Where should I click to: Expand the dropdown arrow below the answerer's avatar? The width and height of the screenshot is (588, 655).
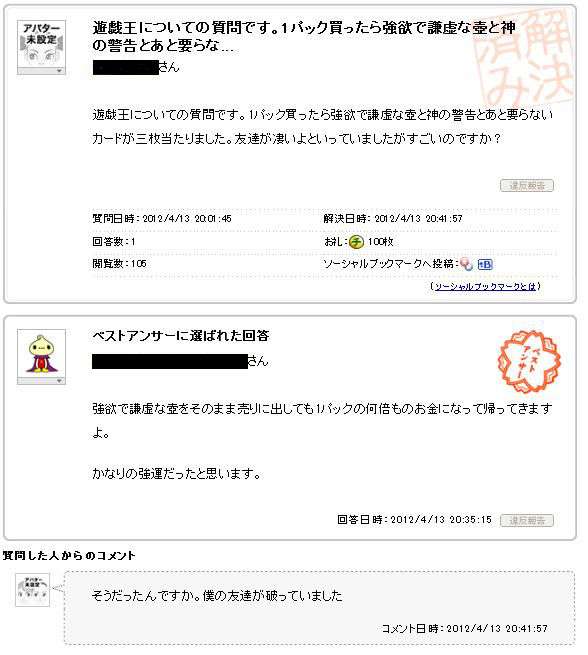41,381
